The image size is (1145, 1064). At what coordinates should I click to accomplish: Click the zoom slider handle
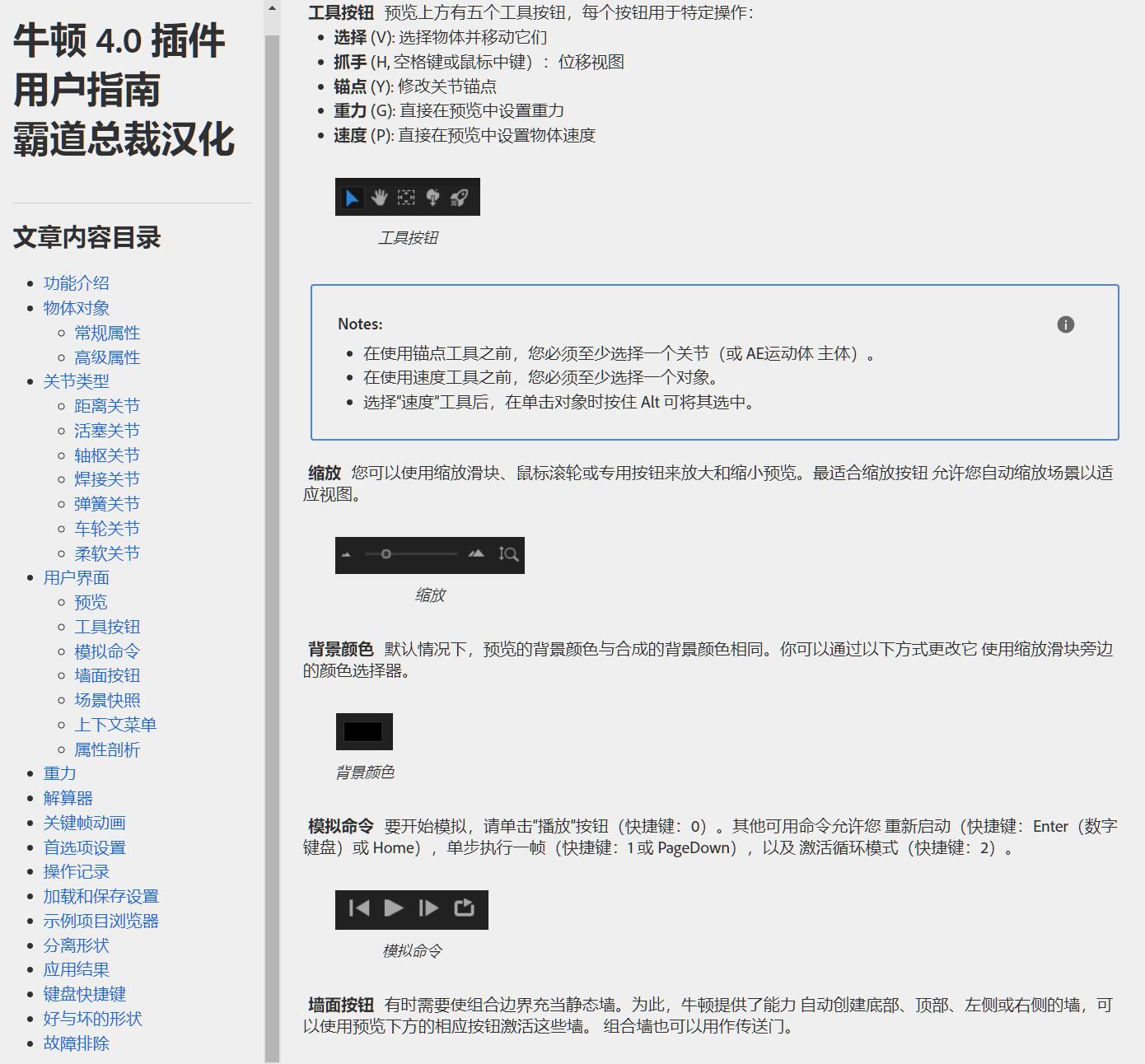(x=386, y=554)
